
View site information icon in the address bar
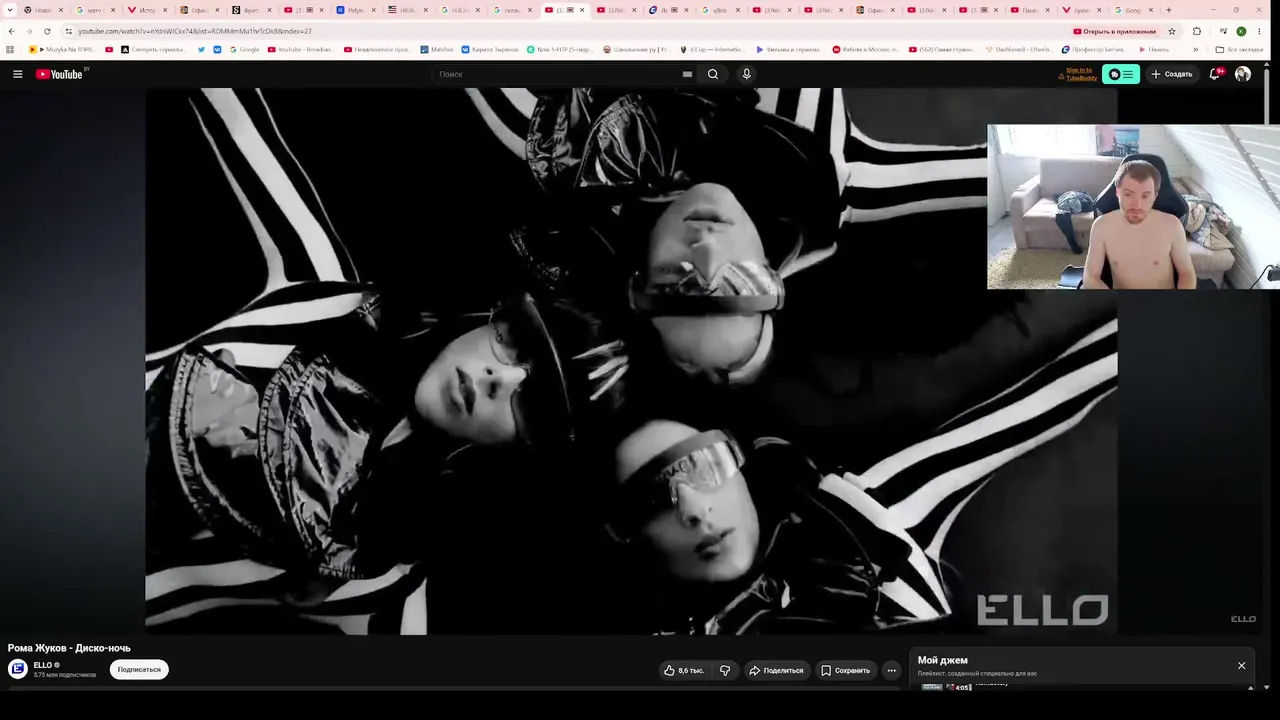pos(68,31)
